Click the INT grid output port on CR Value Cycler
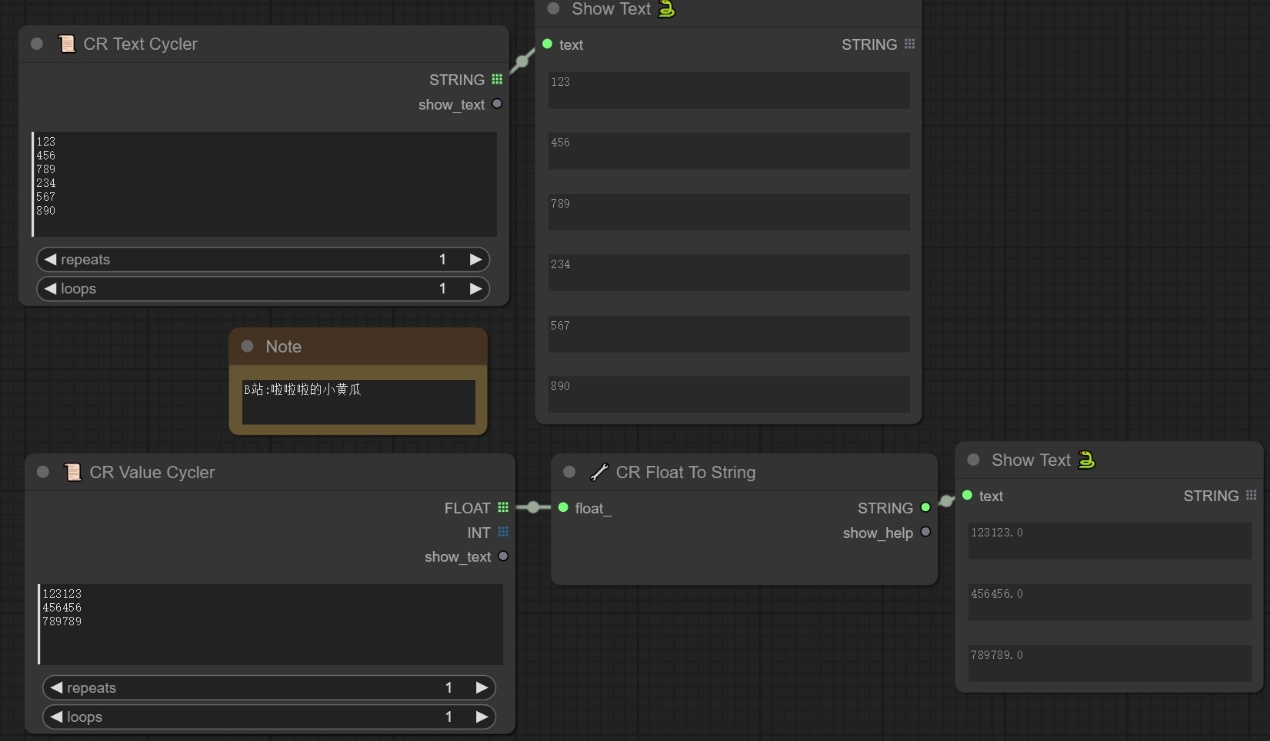The height and width of the screenshot is (741, 1270). (x=503, y=532)
